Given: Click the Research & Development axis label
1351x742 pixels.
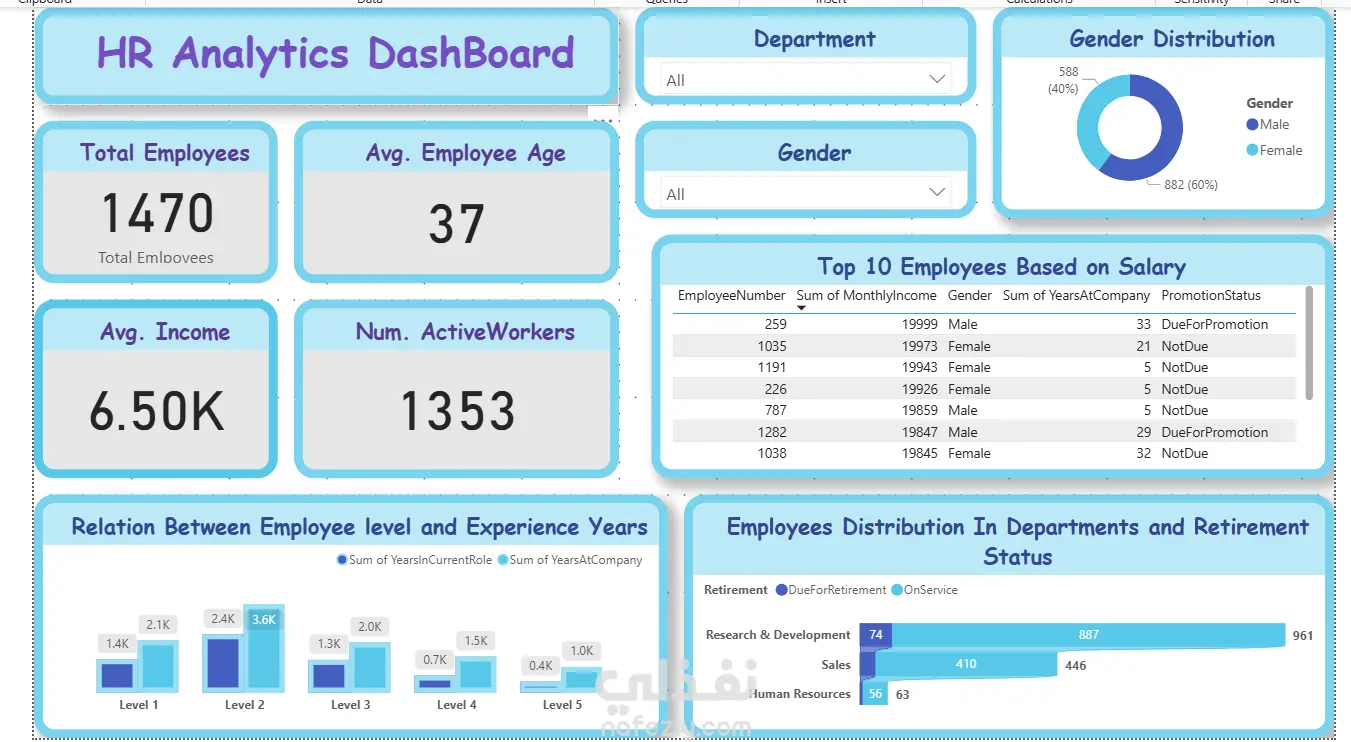Looking at the screenshot, I should (x=778, y=635).
